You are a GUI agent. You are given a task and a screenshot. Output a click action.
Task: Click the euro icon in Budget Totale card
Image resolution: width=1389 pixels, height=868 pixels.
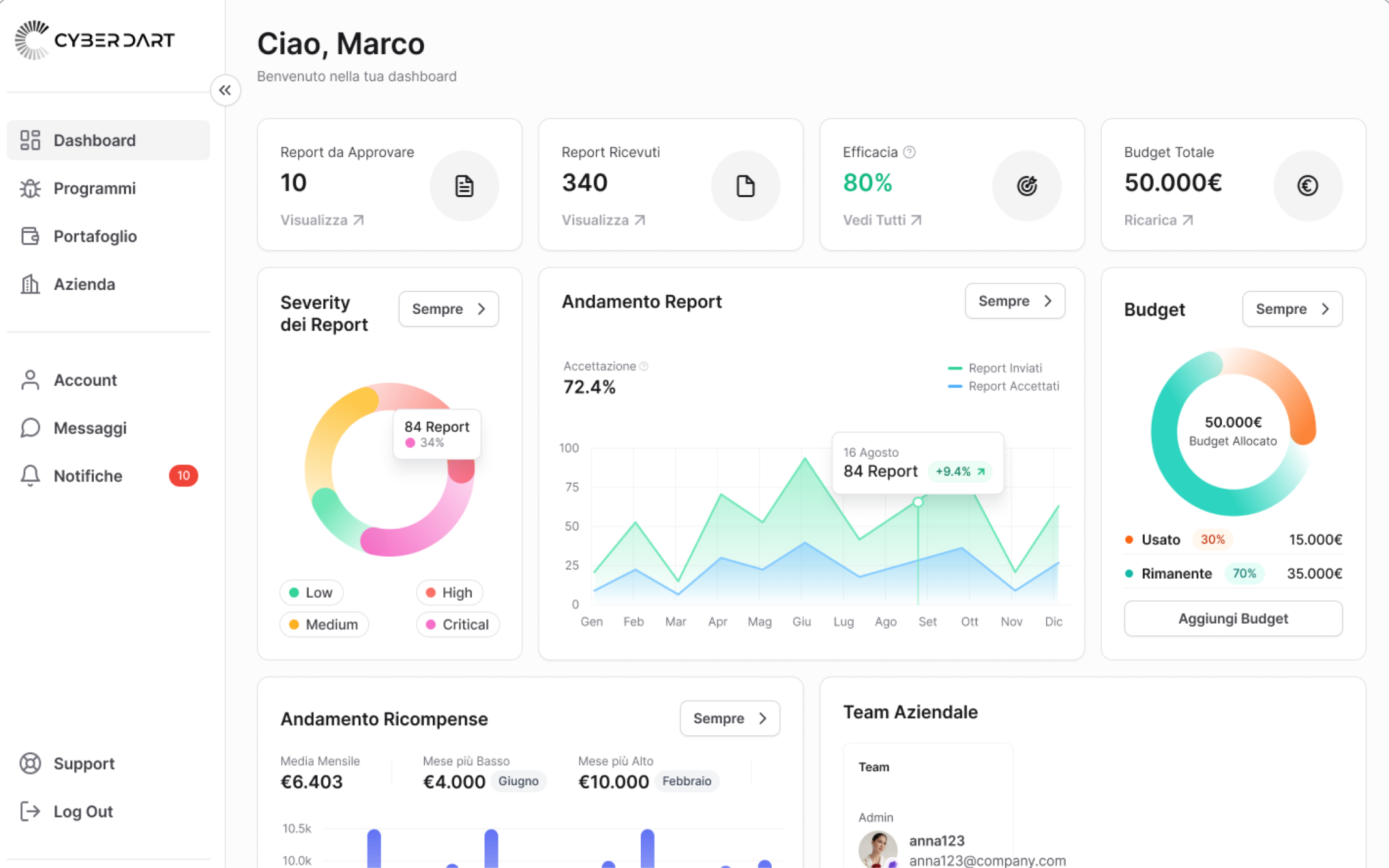pyautogui.click(x=1307, y=186)
